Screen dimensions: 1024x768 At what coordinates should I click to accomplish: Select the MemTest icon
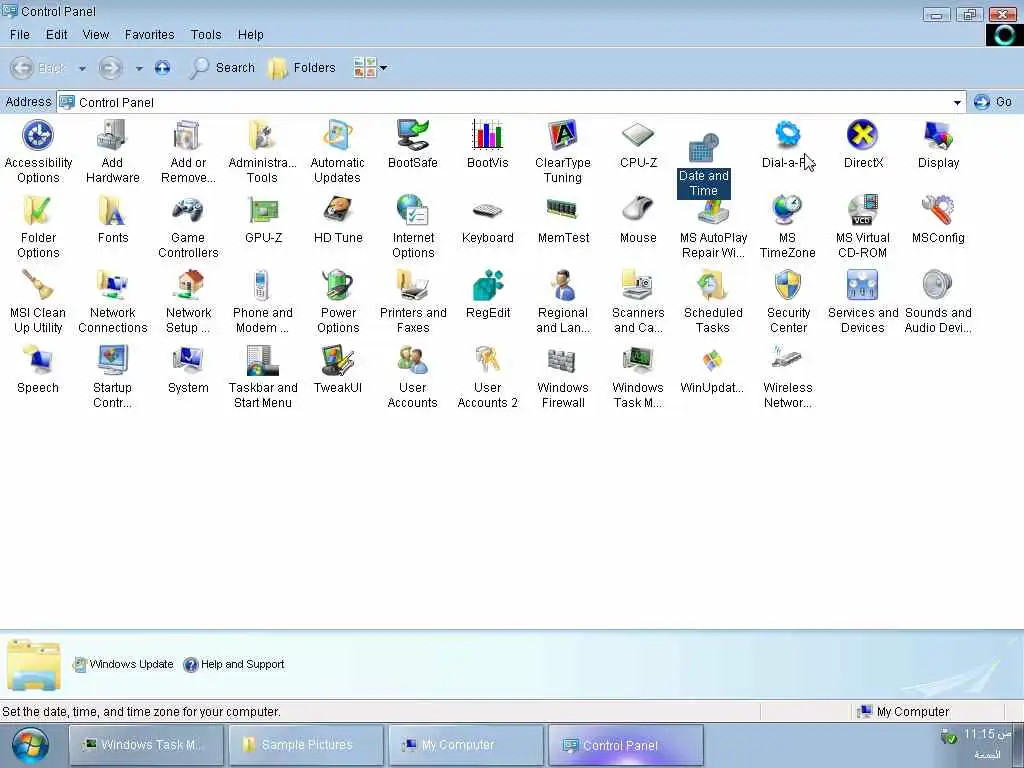(x=563, y=219)
